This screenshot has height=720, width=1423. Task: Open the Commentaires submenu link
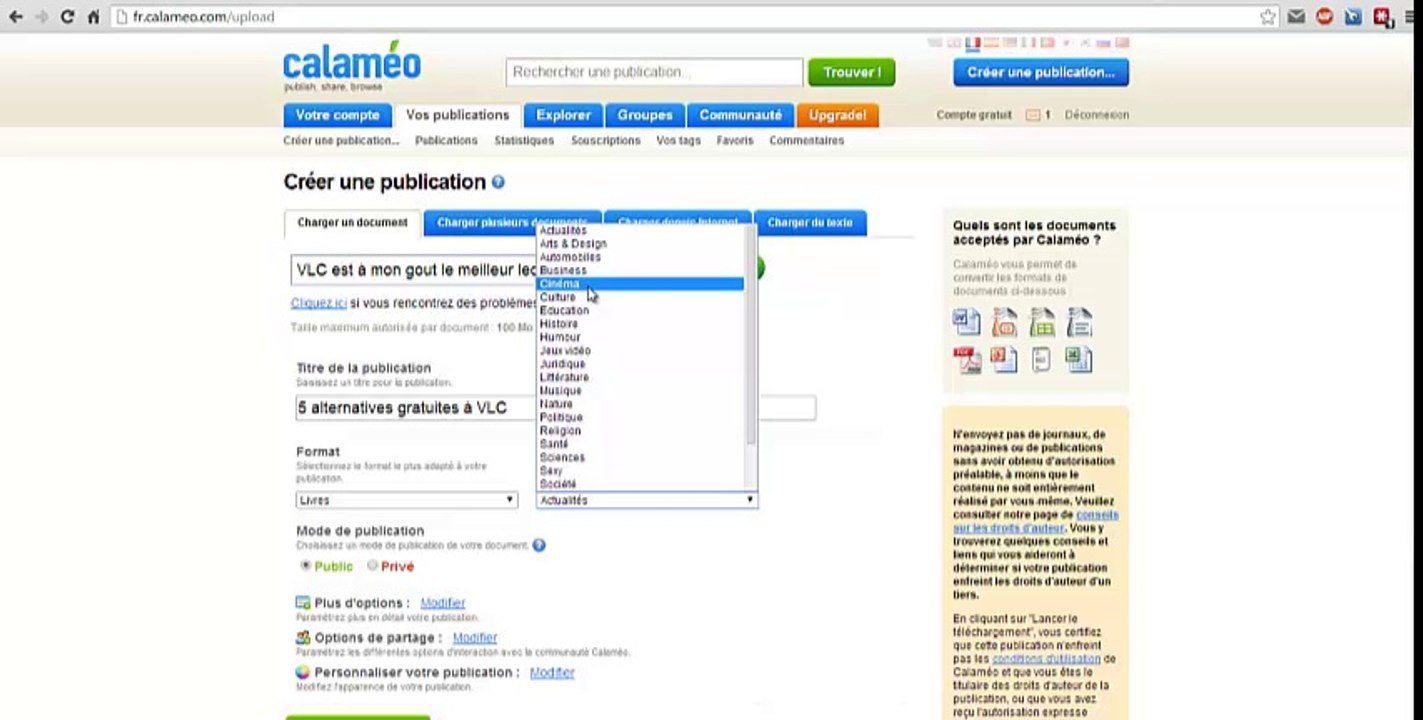coord(807,141)
